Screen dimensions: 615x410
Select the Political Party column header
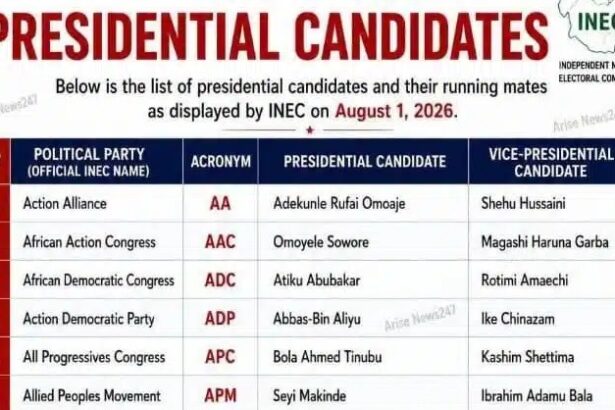point(89,162)
